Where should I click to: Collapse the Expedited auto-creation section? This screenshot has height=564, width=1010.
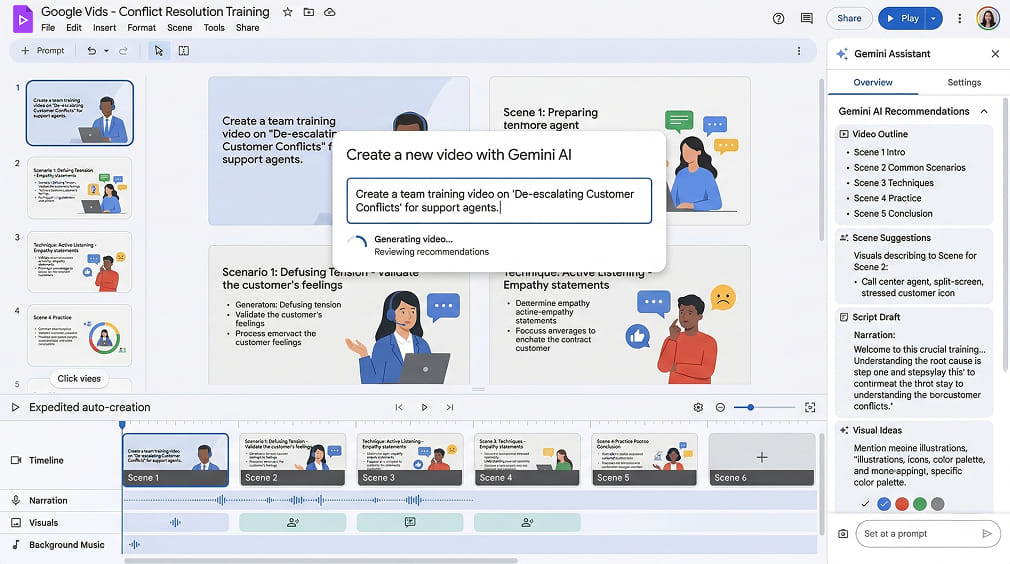click(x=15, y=408)
